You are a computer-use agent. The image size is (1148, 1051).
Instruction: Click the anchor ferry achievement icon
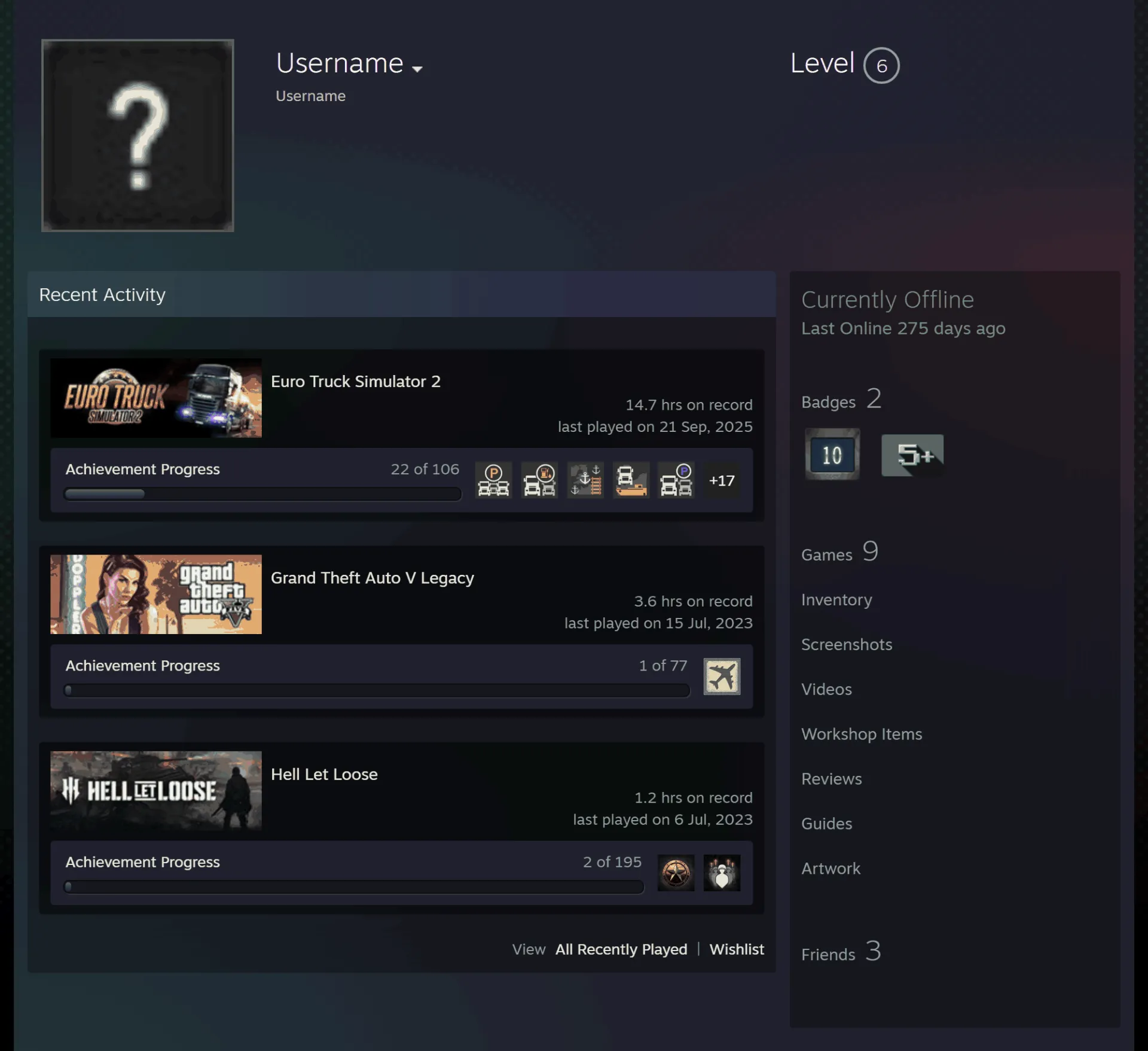pyautogui.click(x=585, y=480)
